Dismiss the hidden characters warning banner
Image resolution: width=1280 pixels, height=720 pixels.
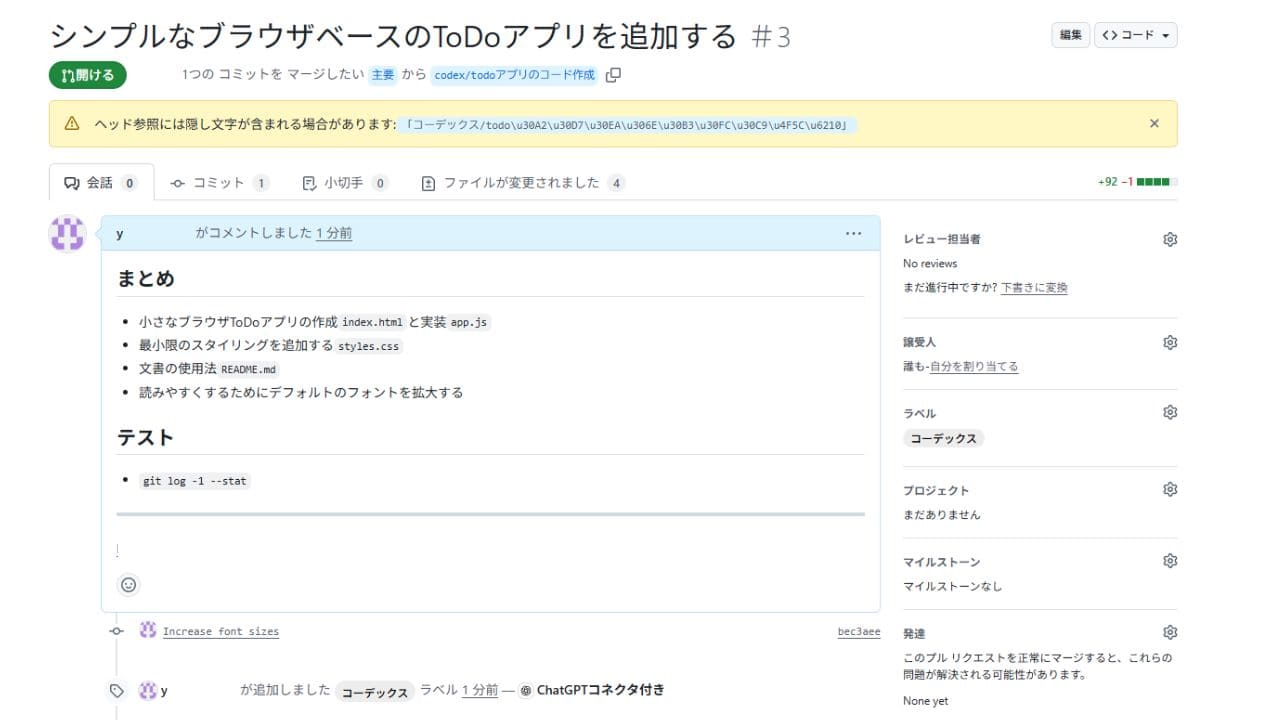click(x=1154, y=123)
